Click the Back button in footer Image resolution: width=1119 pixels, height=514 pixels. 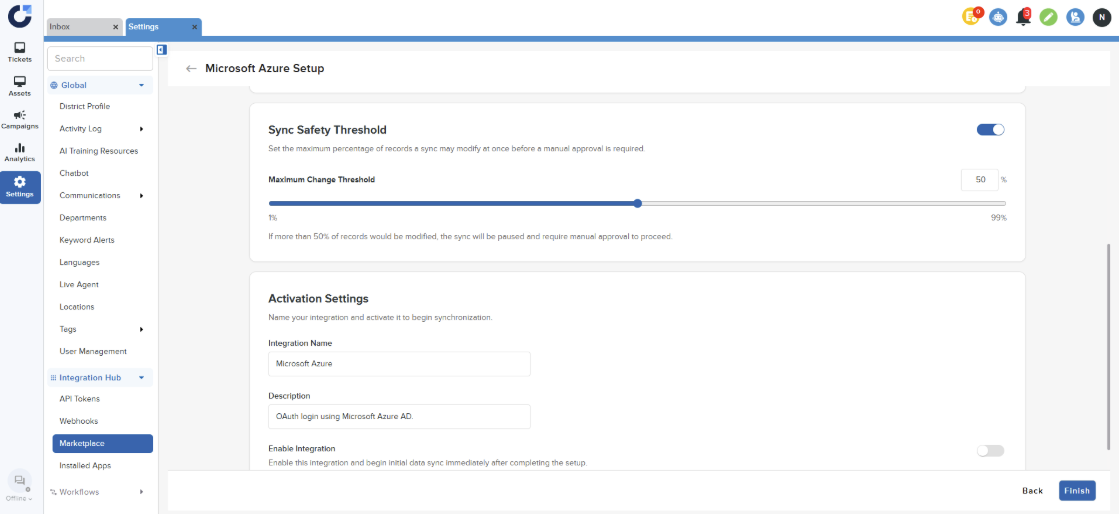tap(1032, 491)
